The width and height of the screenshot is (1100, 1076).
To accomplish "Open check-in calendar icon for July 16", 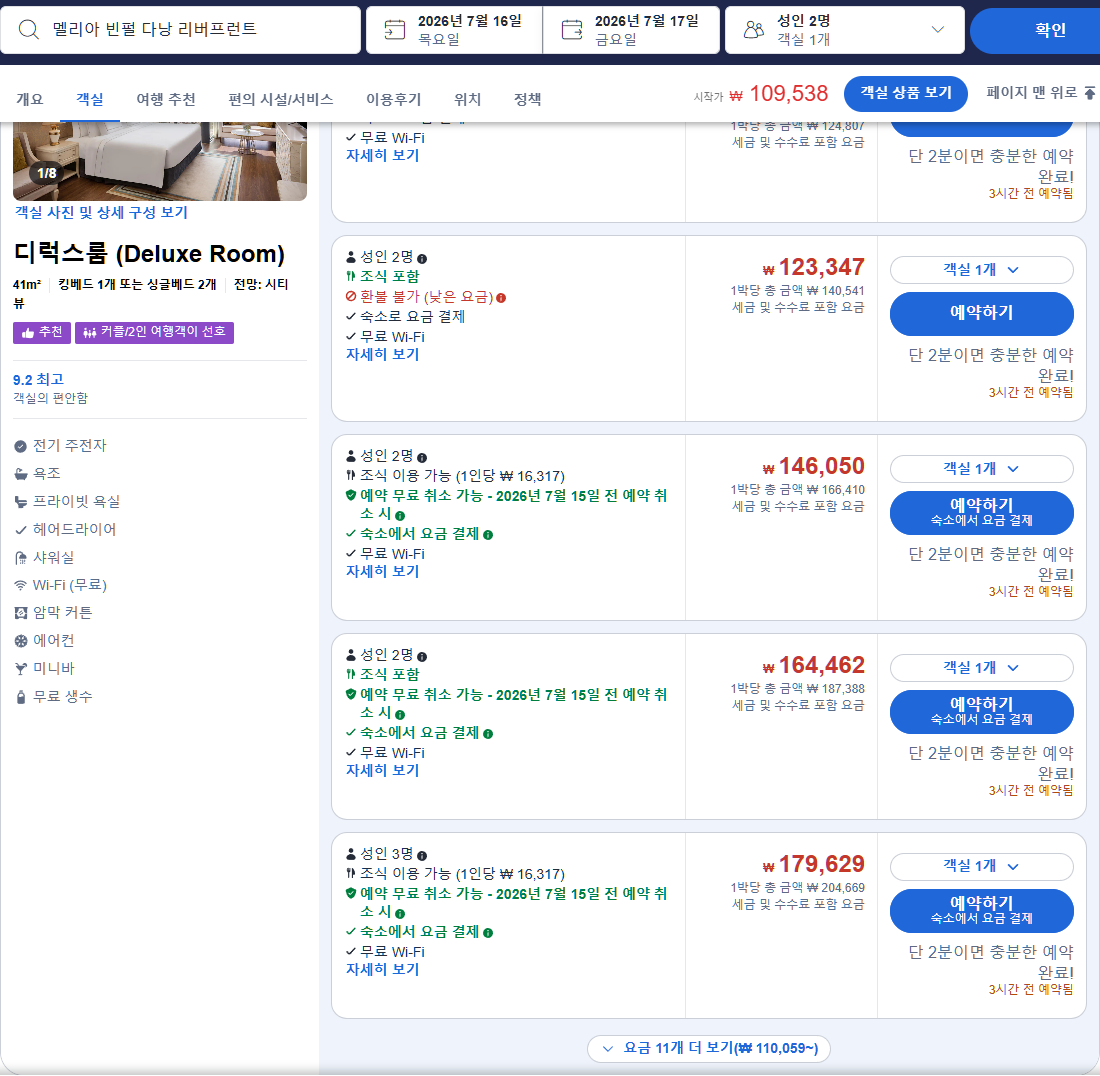I will pos(394,29).
